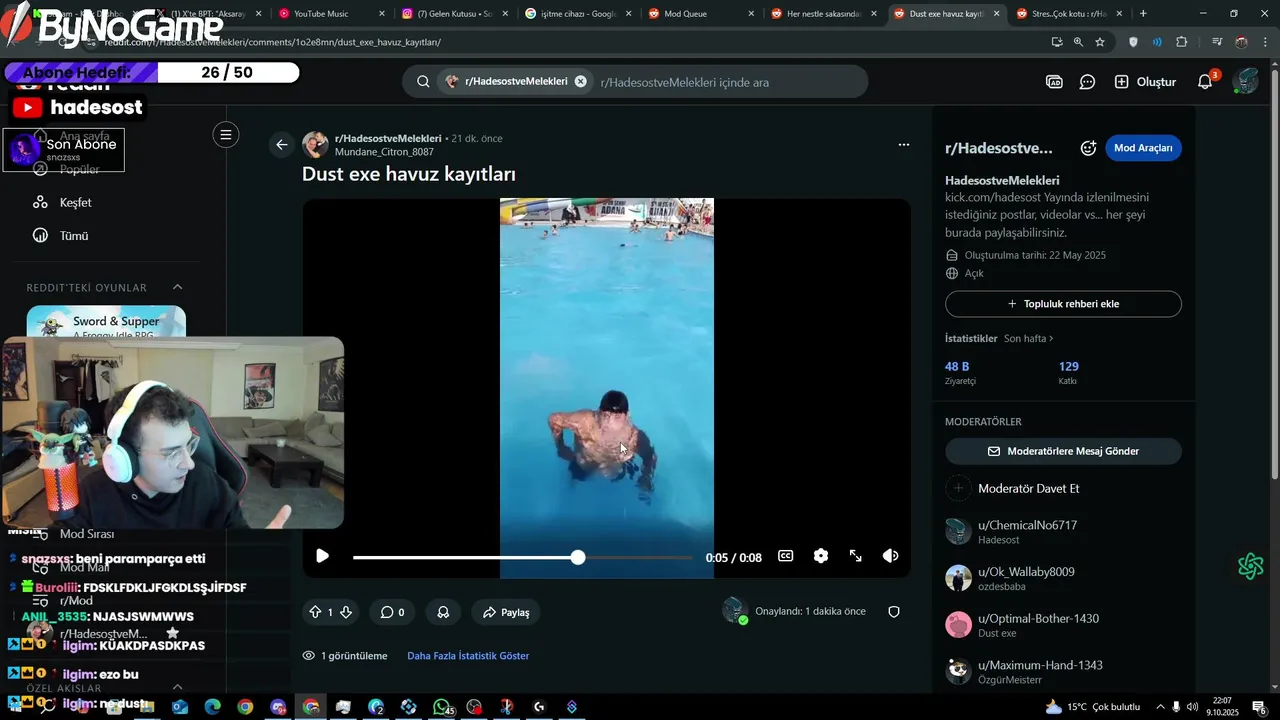Screen dimensions: 1280x720
Task: Click Topluluk rehberi ekle button
Action: tap(1063, 304)
